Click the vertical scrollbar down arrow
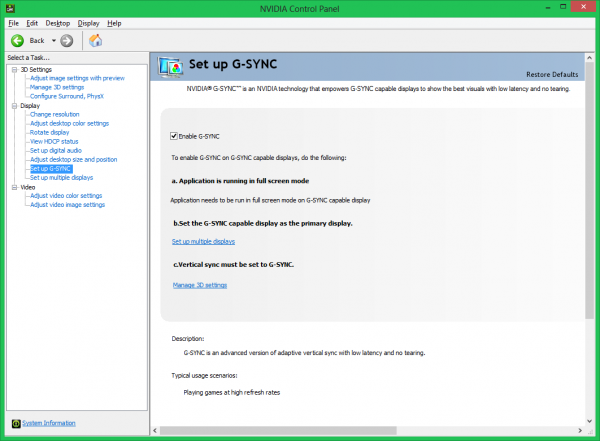Screen dimensions: 600x441 tap(589, 421)
